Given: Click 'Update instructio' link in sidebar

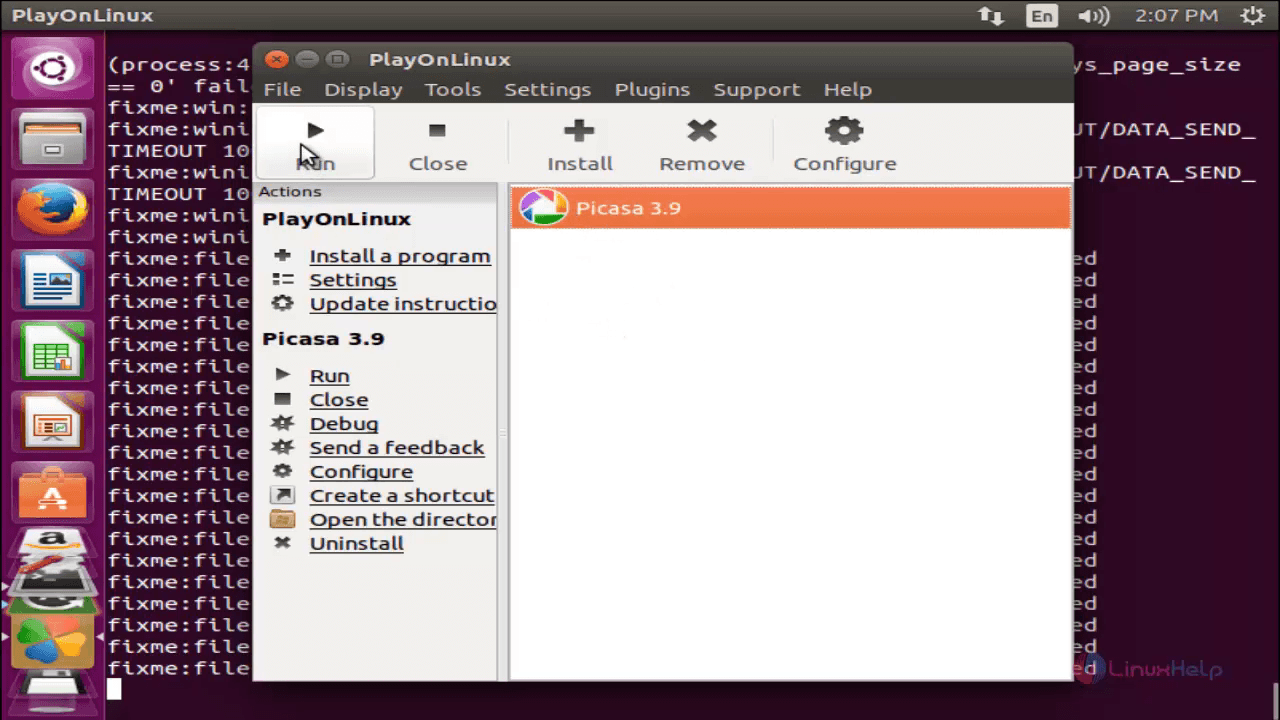Looking at the screenshot, I should click(x=403, y=304).
